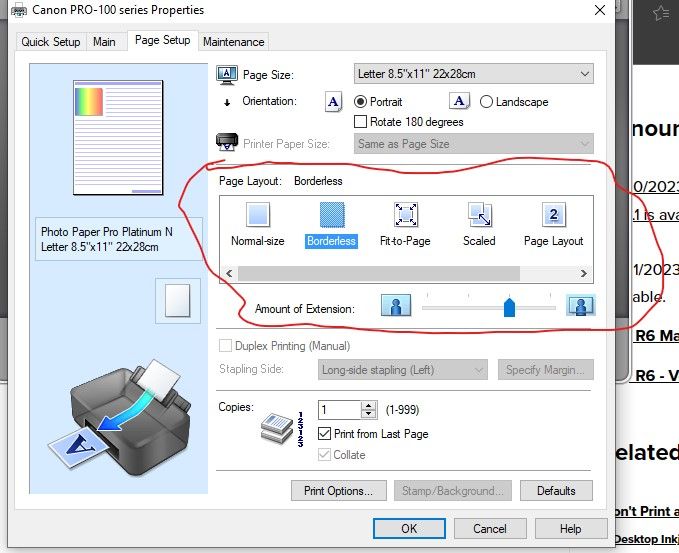Toggle Duplex Printing (Manual) checkbox

point(225,346)
